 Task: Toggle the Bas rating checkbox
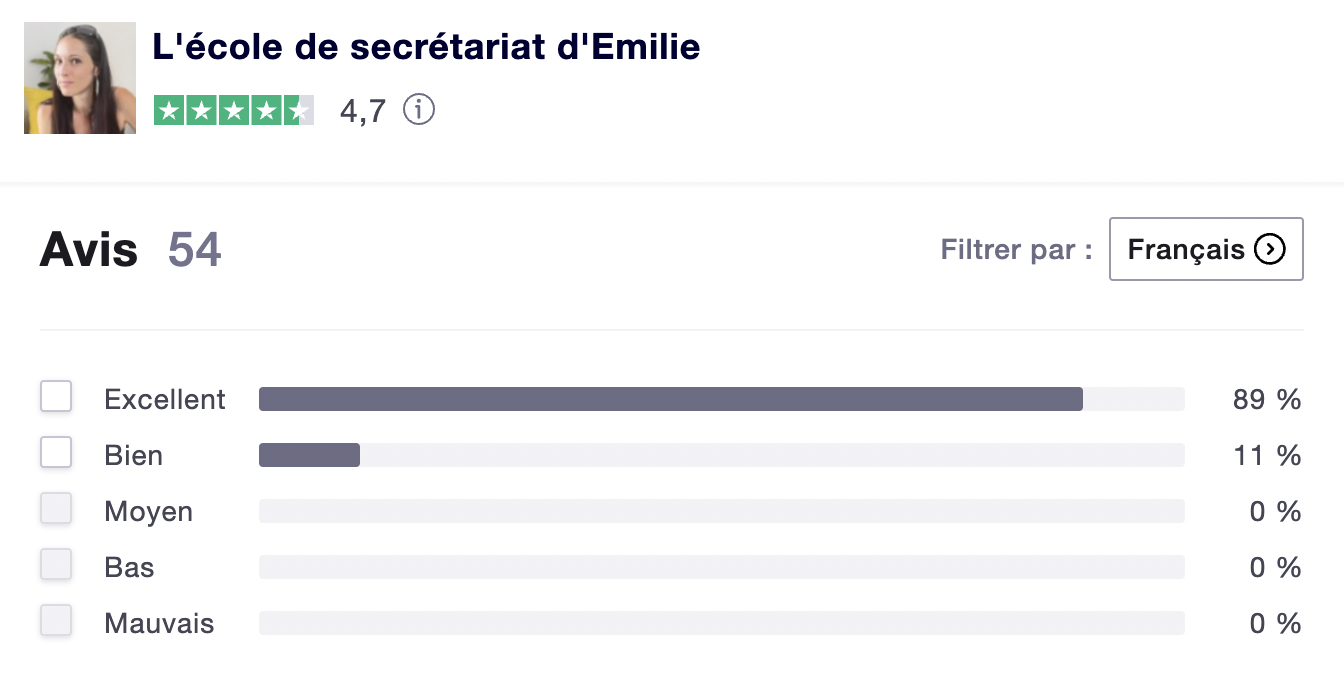coord(56,565)
